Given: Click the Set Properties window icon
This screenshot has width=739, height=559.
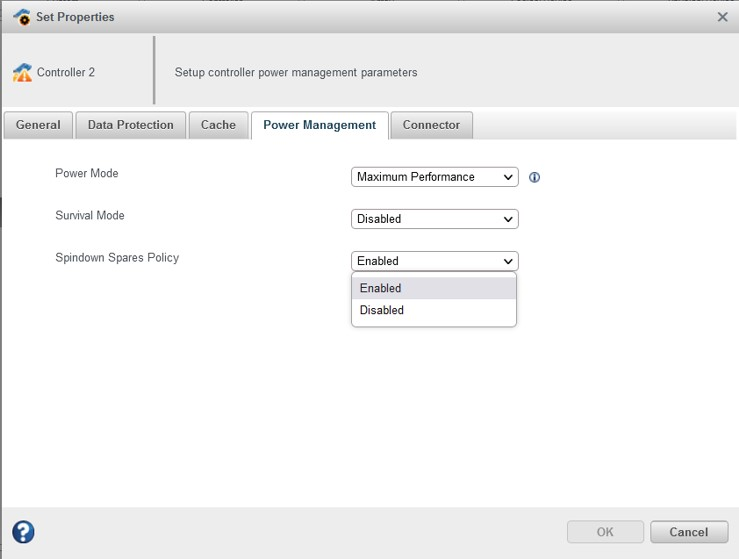Looking at the screenshot, I should click(x=21, y=17).
